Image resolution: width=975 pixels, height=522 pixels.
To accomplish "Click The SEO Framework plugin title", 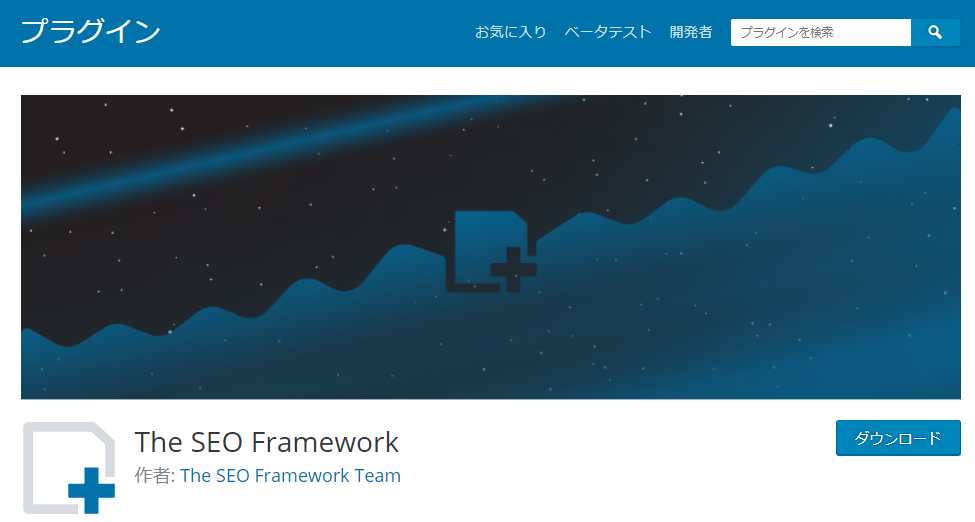I will point(267,442).
